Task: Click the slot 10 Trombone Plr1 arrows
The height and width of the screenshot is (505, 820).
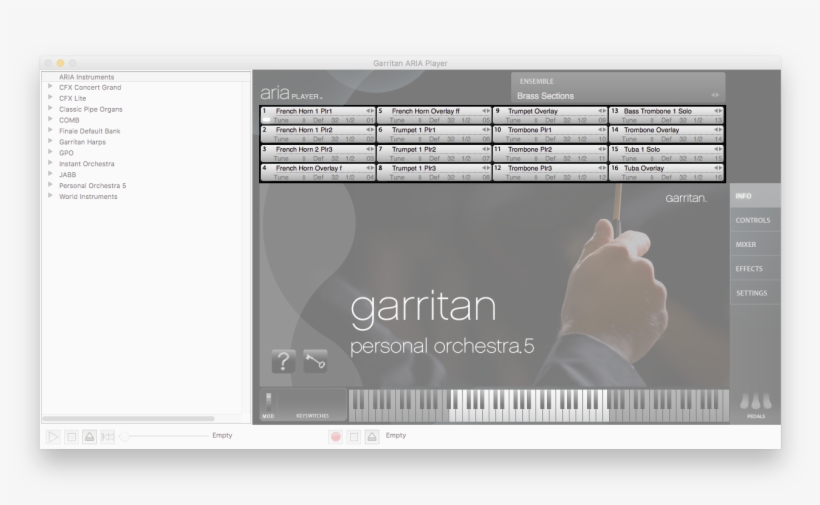Action: pos(602,130)
